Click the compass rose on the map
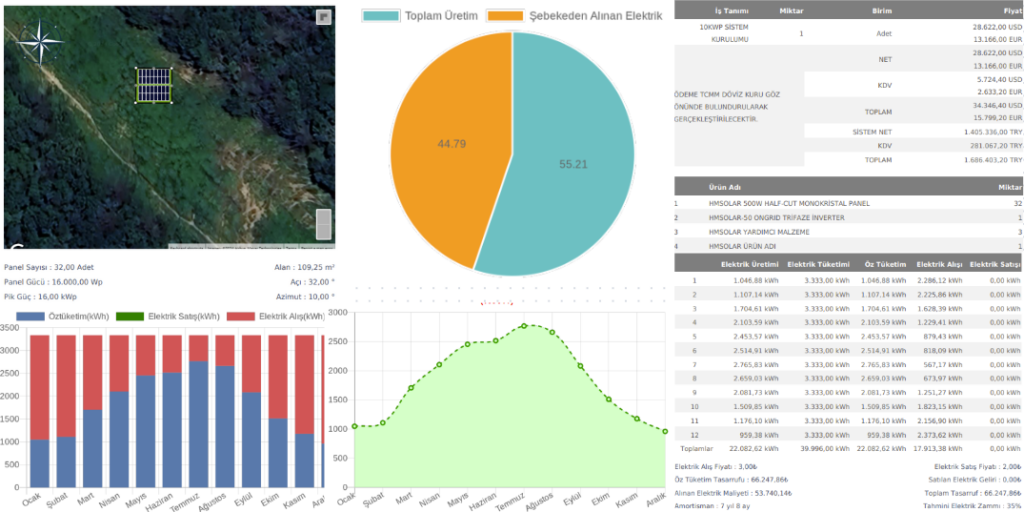1024x512 pixels. click(41, 42)
